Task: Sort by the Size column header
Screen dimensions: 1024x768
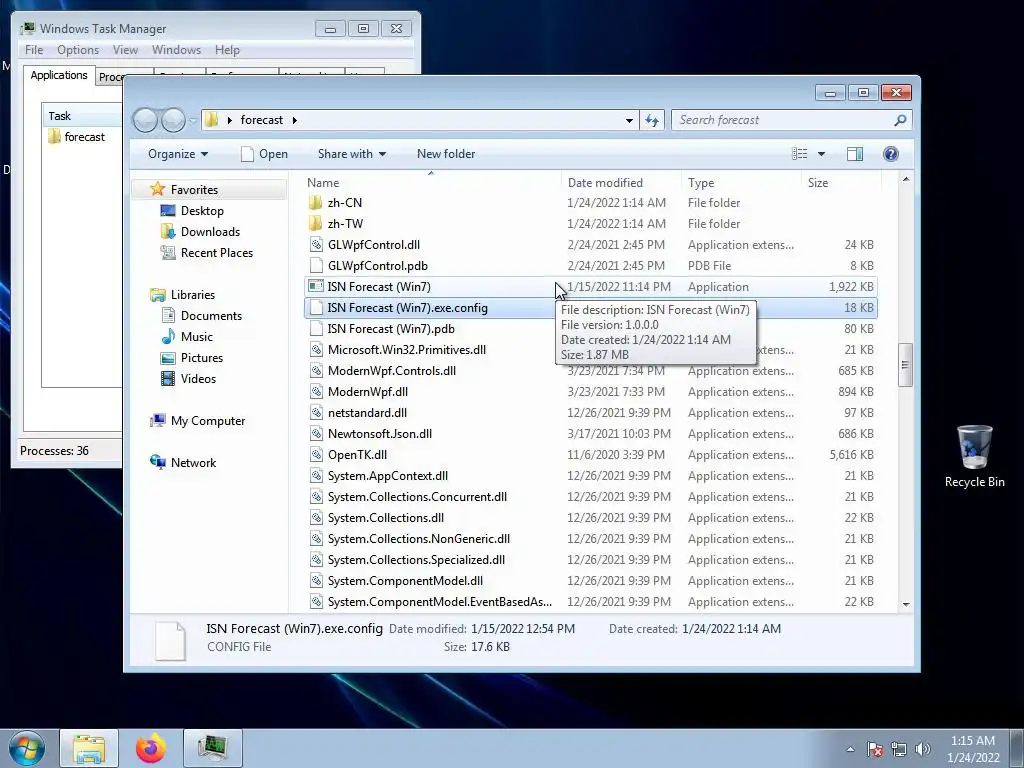Action: [841, 183]
